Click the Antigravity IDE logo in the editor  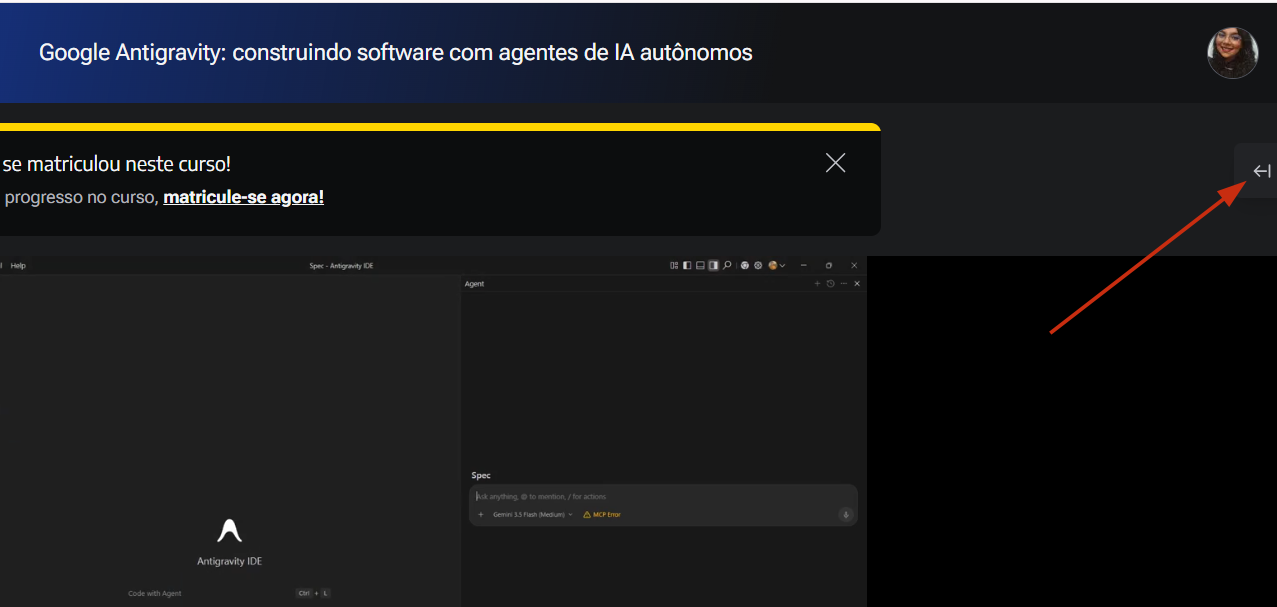[230, 531]
